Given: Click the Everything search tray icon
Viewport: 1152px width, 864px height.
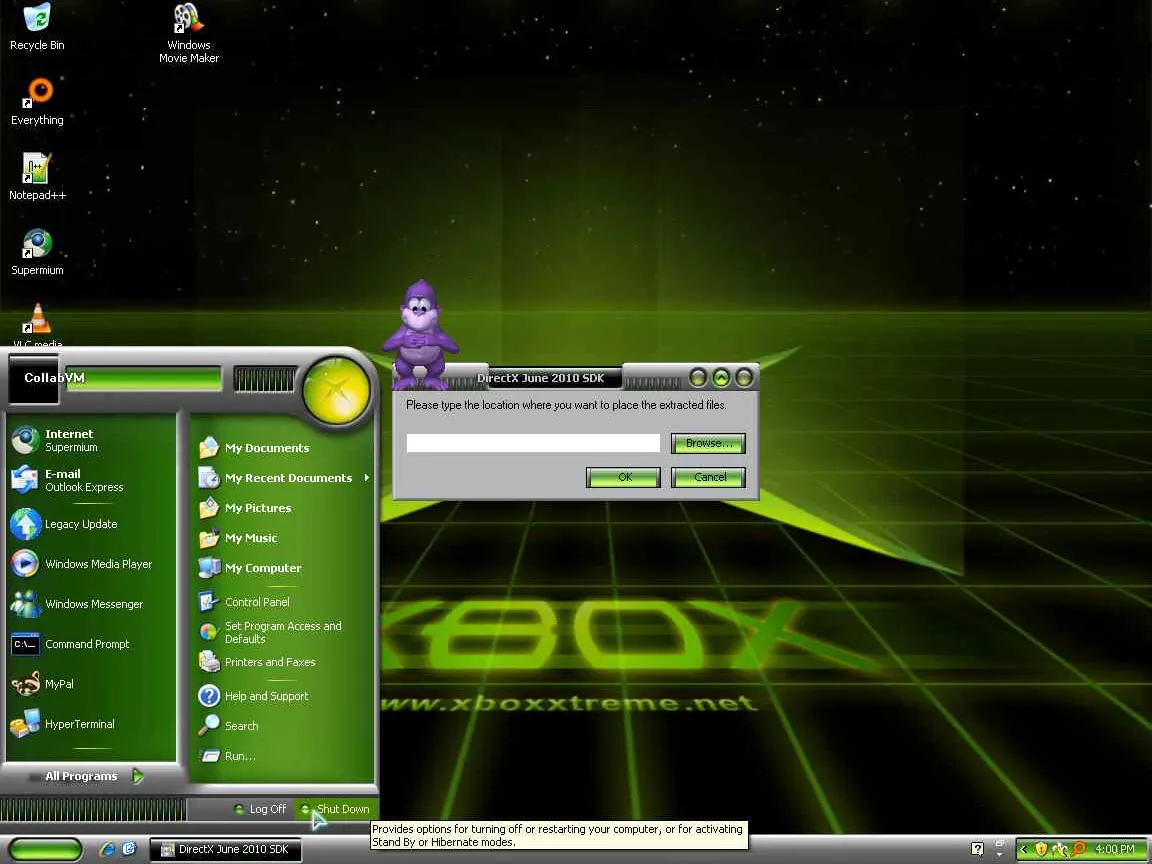Looking at the screenshot, I should point(1079,849).
